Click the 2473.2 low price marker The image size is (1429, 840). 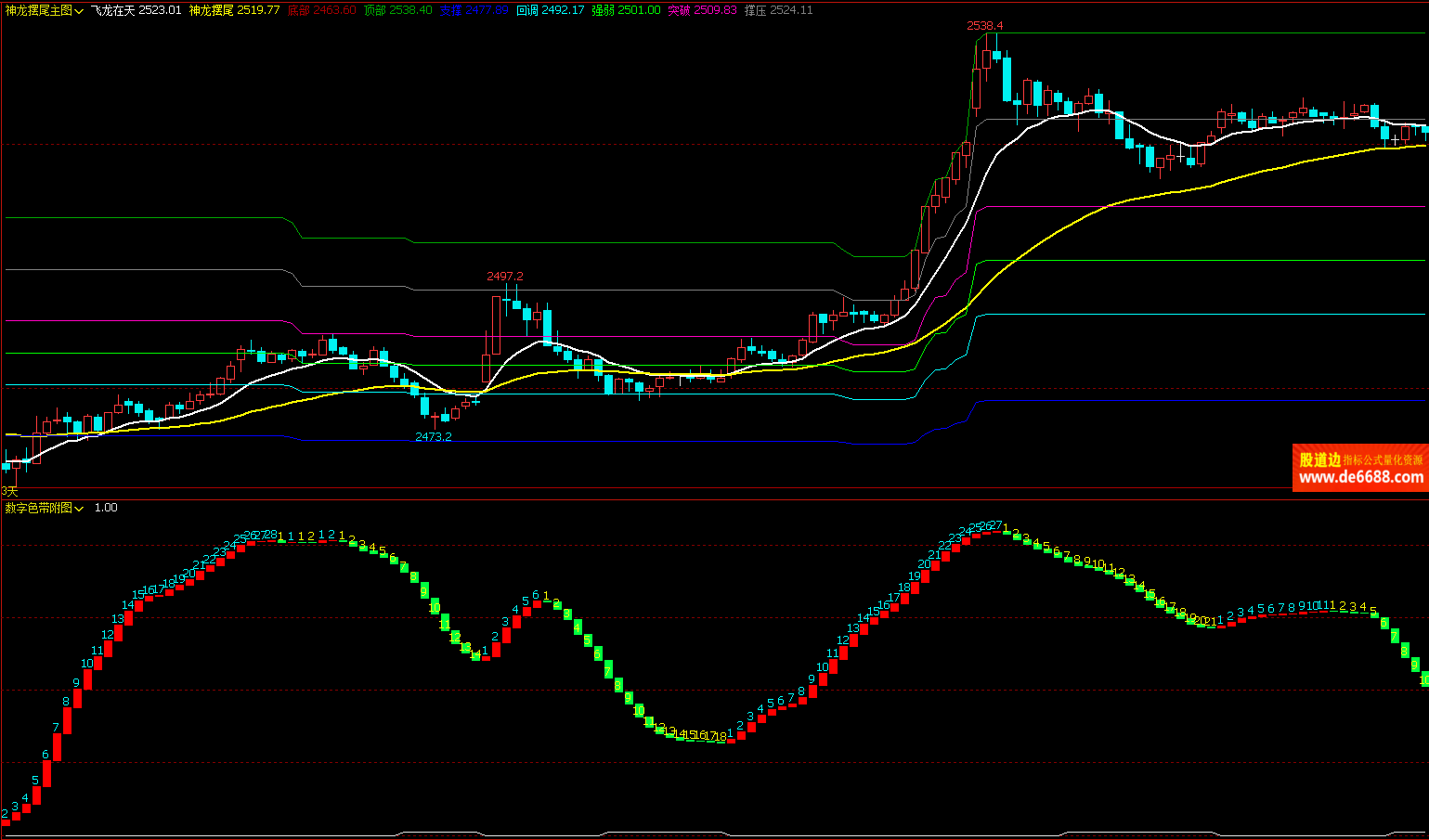433,437
